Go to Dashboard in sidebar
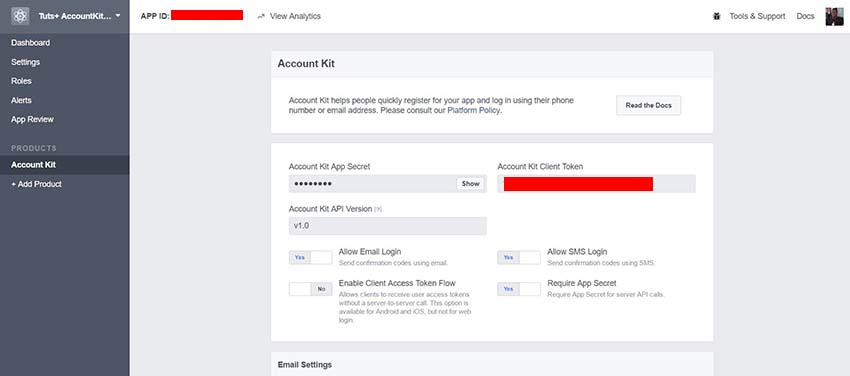This screenshot has height=376, width=850. coord(30,43)
